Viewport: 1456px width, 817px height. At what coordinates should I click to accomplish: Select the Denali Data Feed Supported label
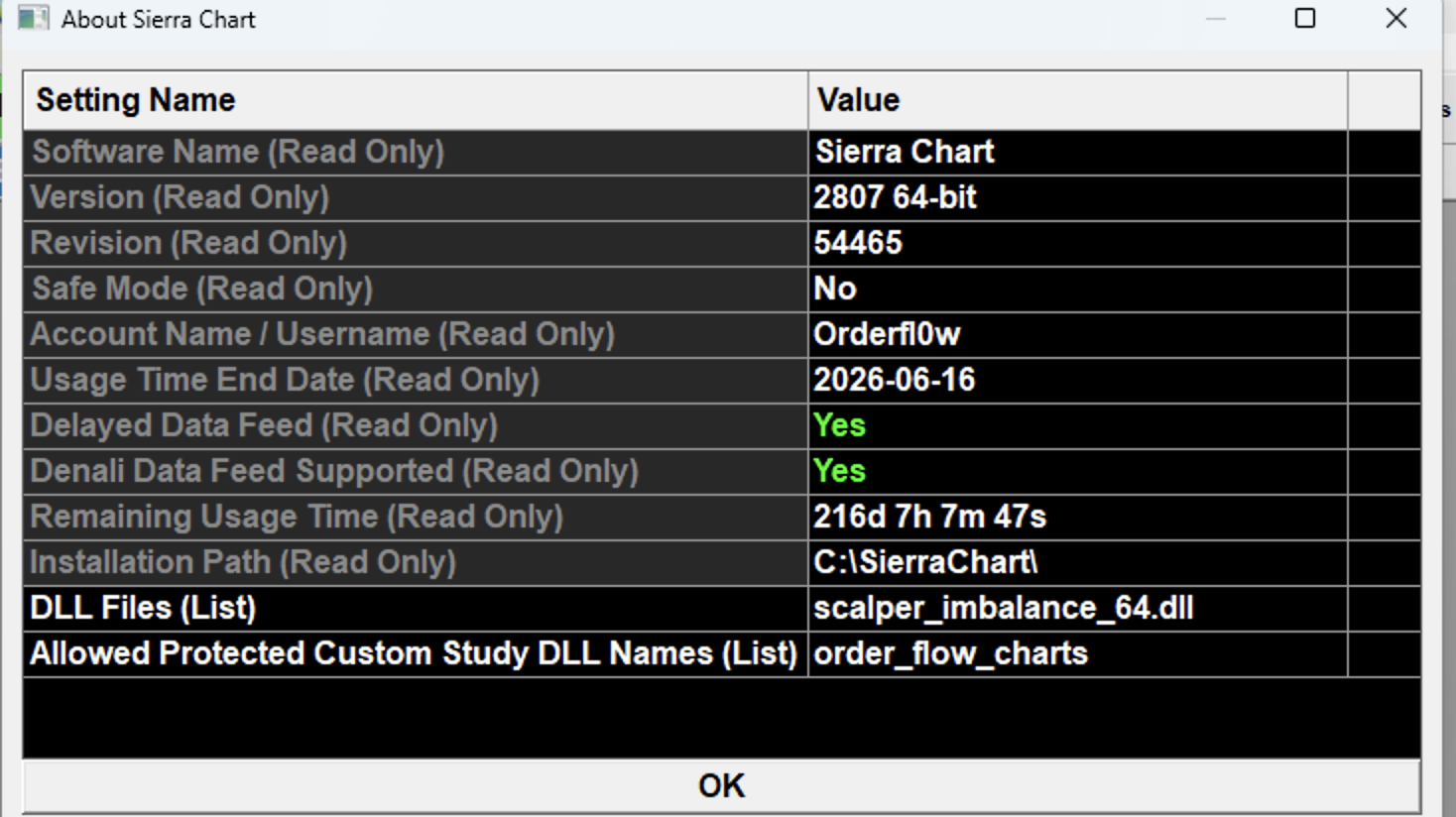pyautogui.click(x=334, y=471)
